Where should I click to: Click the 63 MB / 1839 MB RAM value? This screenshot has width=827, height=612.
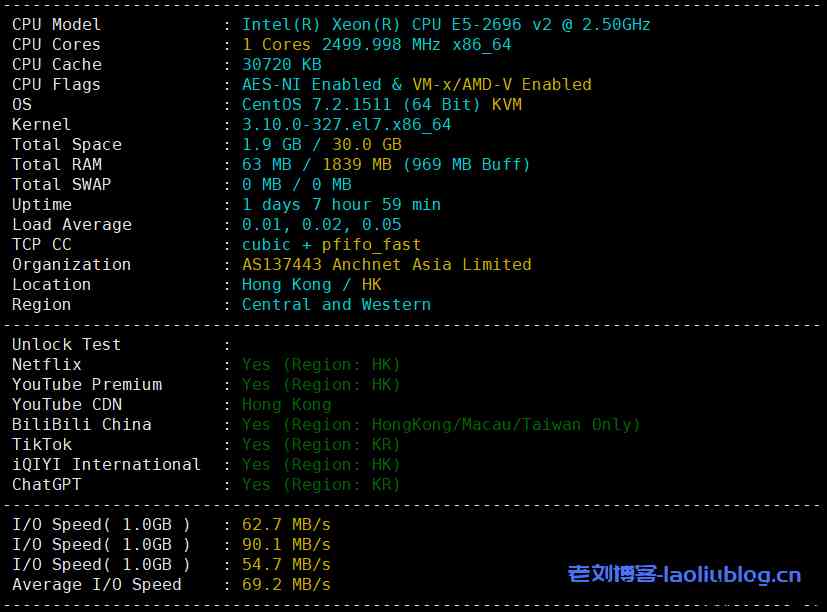pyautogui.click(x=386, y=165)
